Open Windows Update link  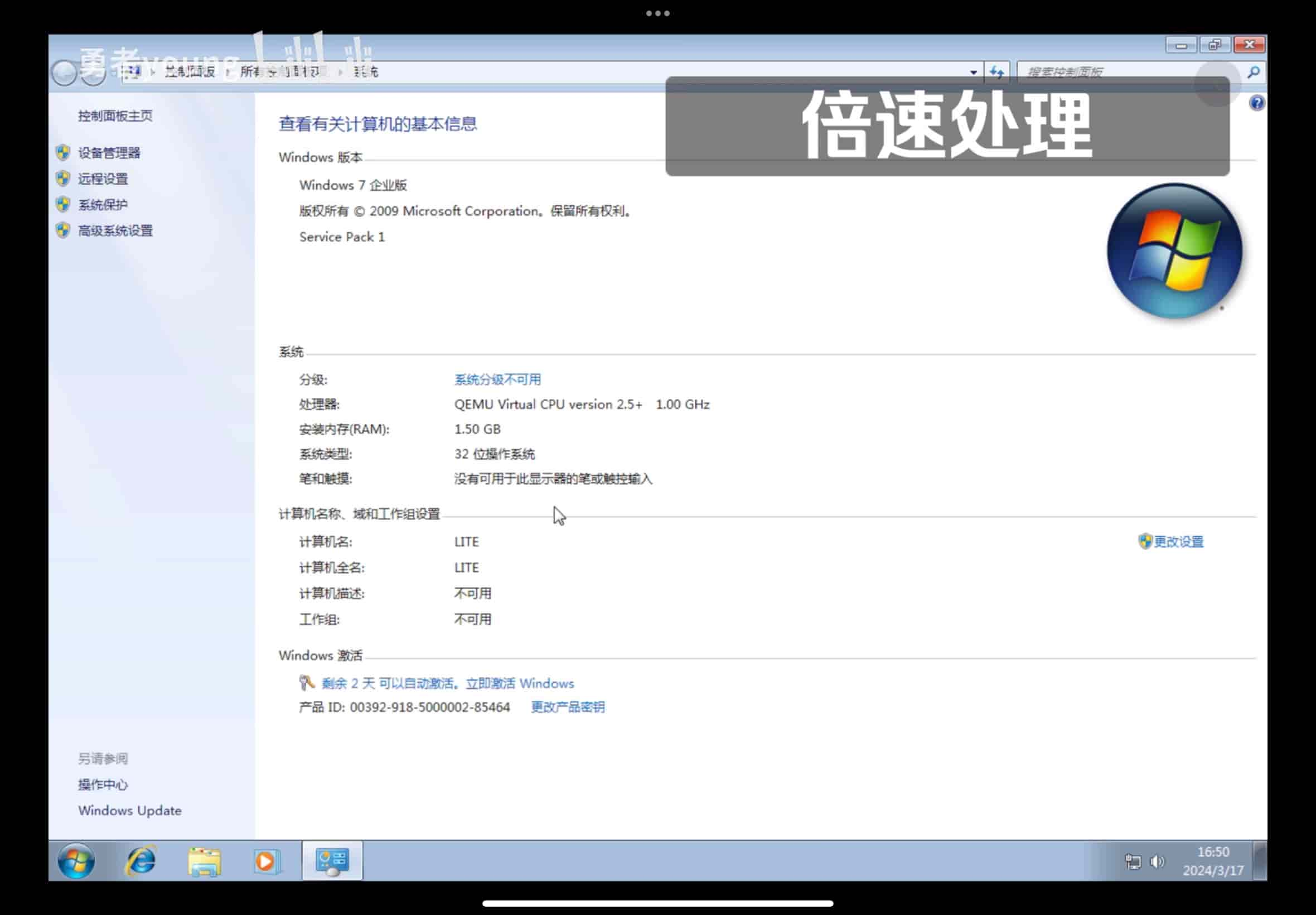pyautogui.click(x=129, y=811)
